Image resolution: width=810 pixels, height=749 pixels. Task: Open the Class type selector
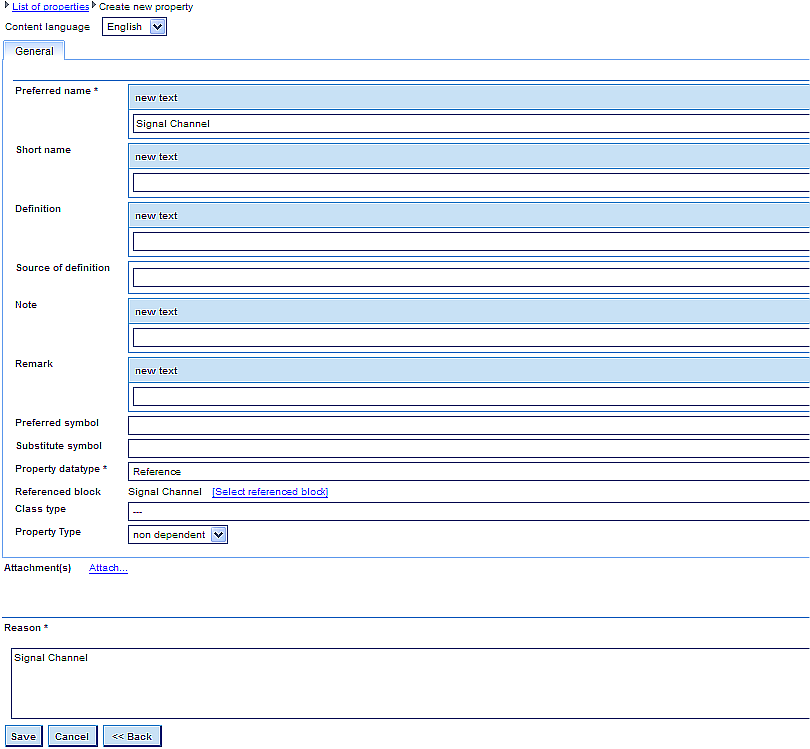(x=470, y=512)
